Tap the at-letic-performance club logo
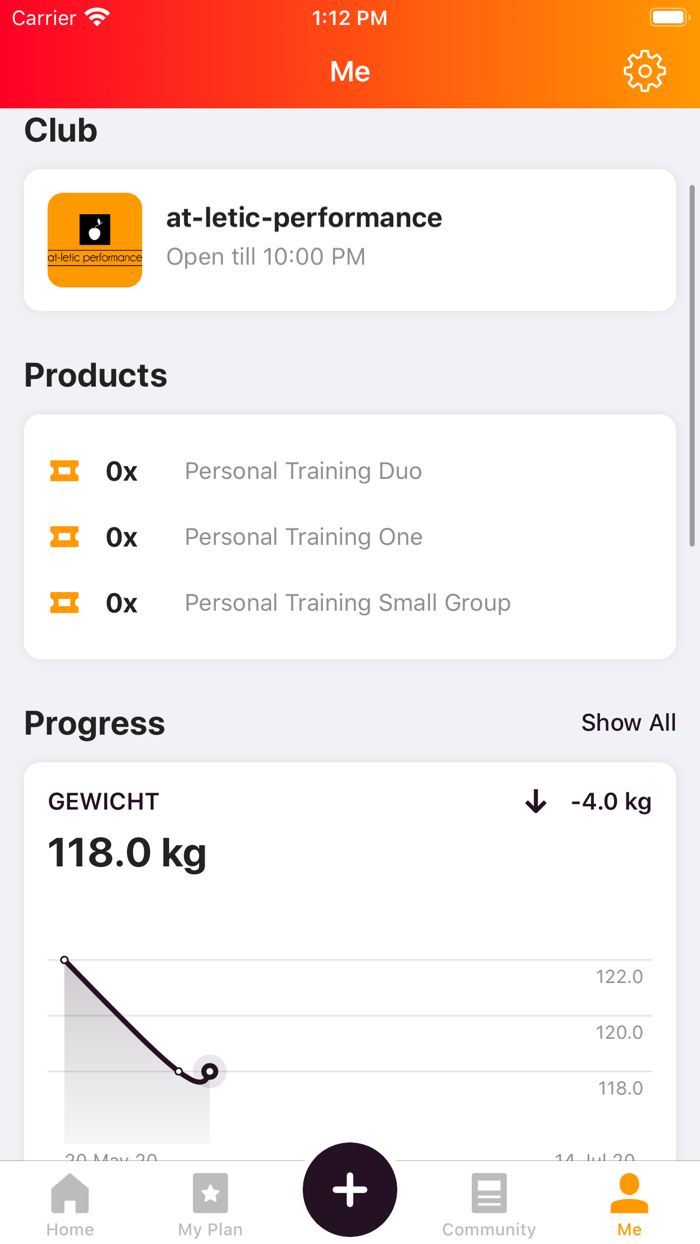This screenshot has width=700, height=1244. [x=95, y=240]
